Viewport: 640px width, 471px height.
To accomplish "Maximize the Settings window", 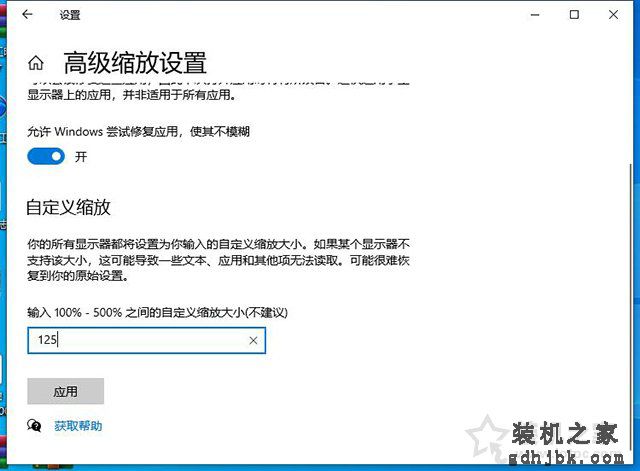I will (x=574, y=15).
